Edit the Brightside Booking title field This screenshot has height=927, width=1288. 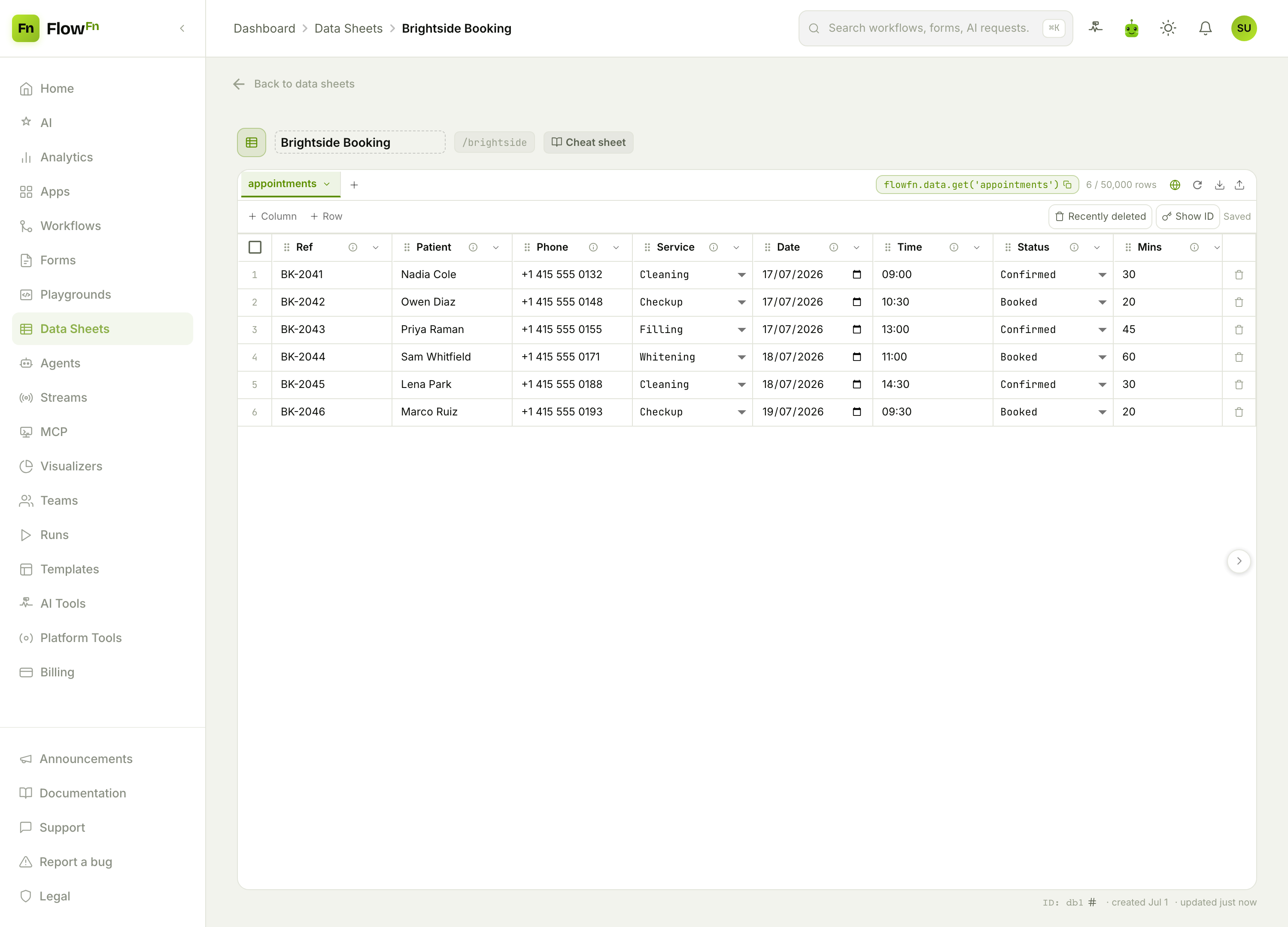[360, 142]
